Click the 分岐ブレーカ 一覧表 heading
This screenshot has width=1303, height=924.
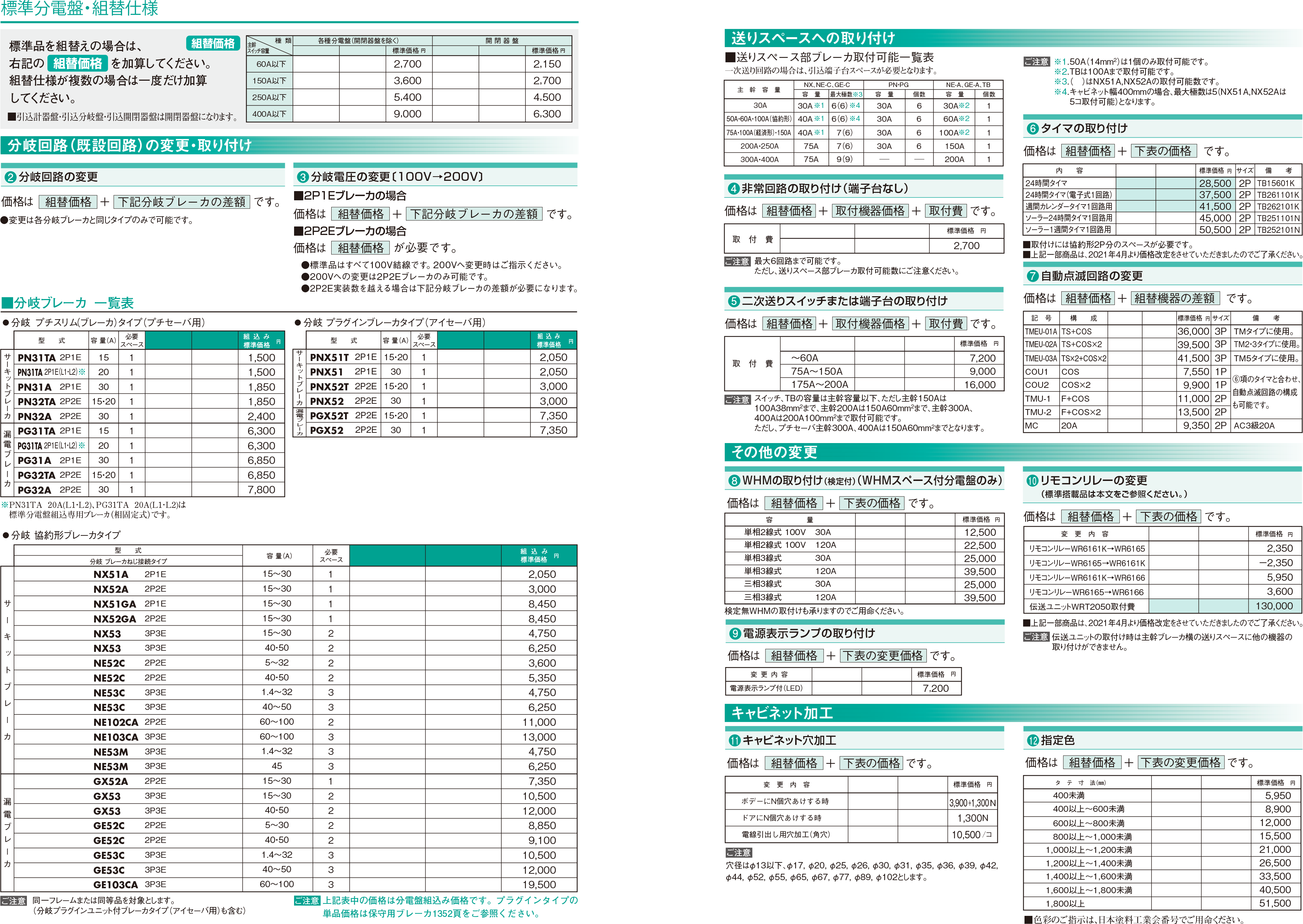tap(68, 303)
